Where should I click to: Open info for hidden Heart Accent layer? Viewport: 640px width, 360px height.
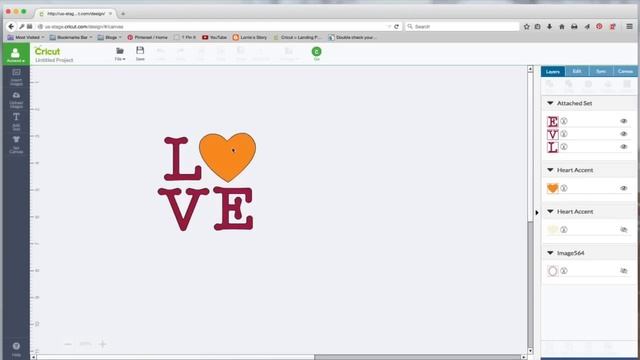click(564, 230)
